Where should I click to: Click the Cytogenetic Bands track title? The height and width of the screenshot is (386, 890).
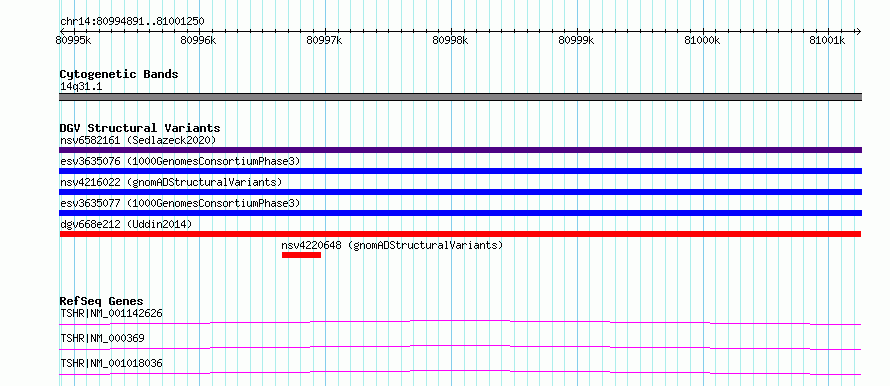coord(119,74)
